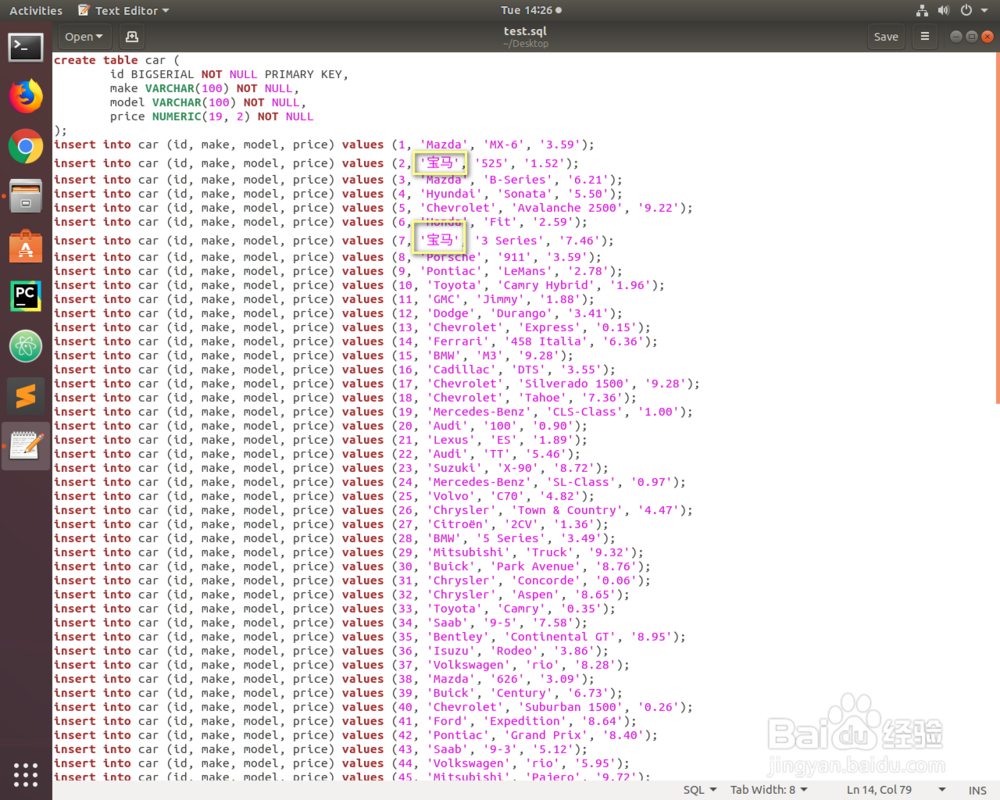Image resolution: width=1000 pixels, height=800 pixels.
Task: Save the test.sql file
Action: coord(886,36)
